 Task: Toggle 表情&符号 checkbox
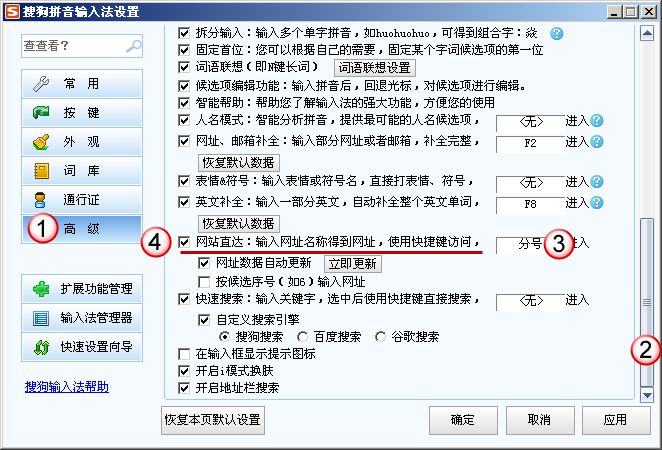click(x=184, y=181)
